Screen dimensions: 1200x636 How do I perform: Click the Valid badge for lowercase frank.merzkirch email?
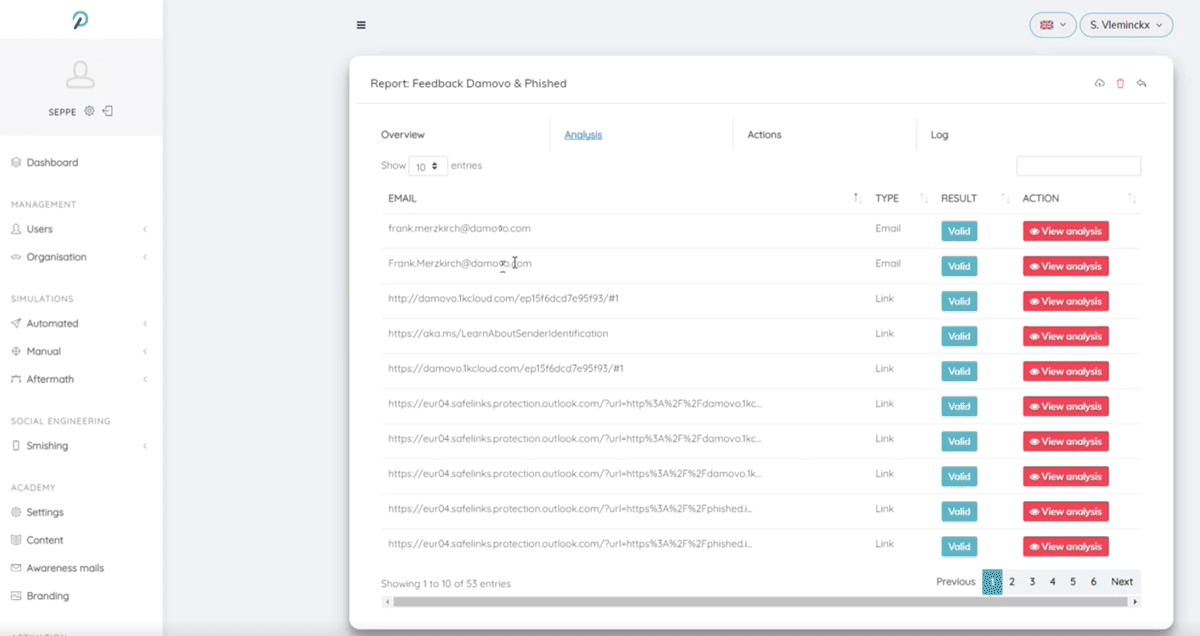959,231
